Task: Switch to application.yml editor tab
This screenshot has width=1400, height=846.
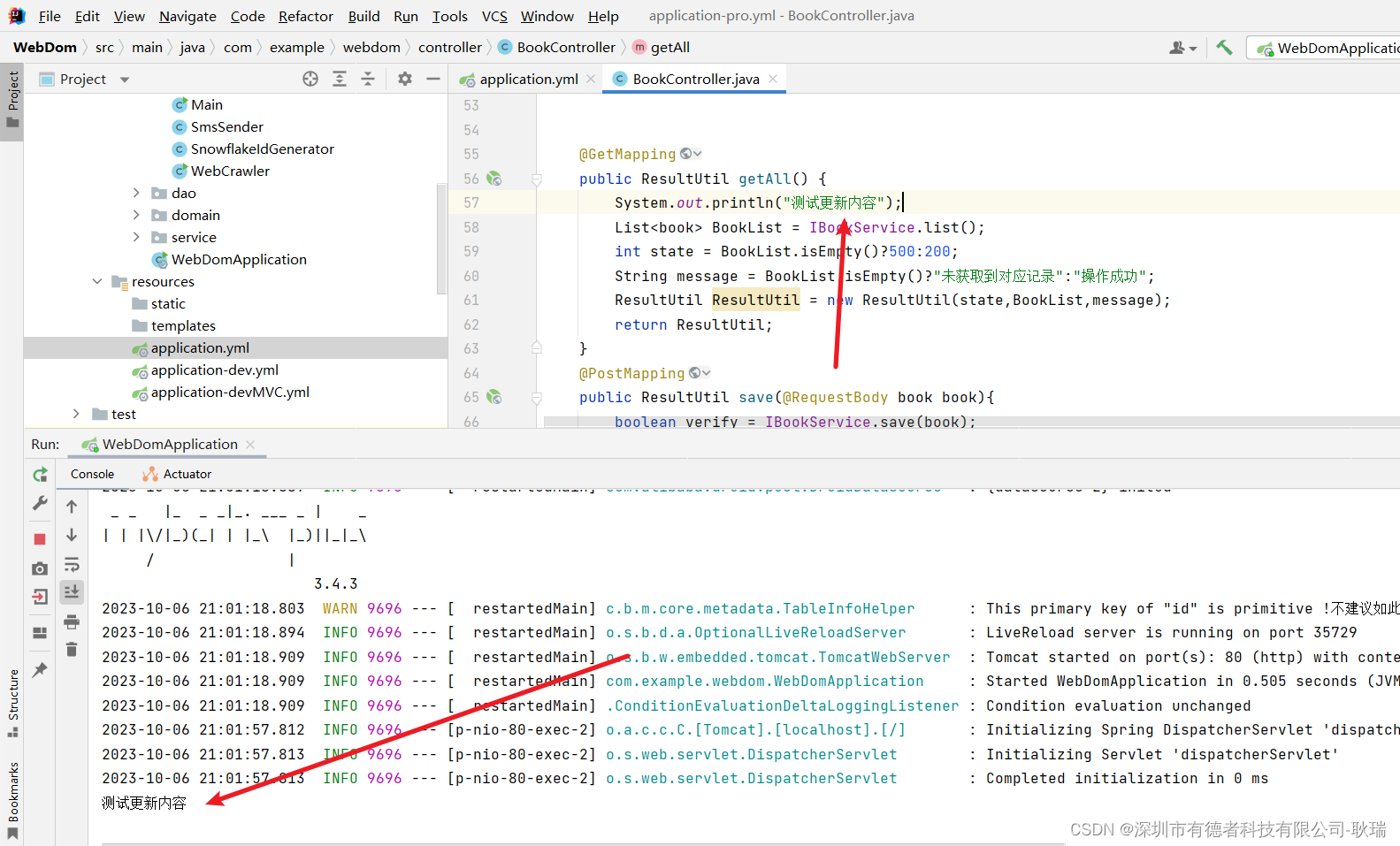Action: (529, 79)
